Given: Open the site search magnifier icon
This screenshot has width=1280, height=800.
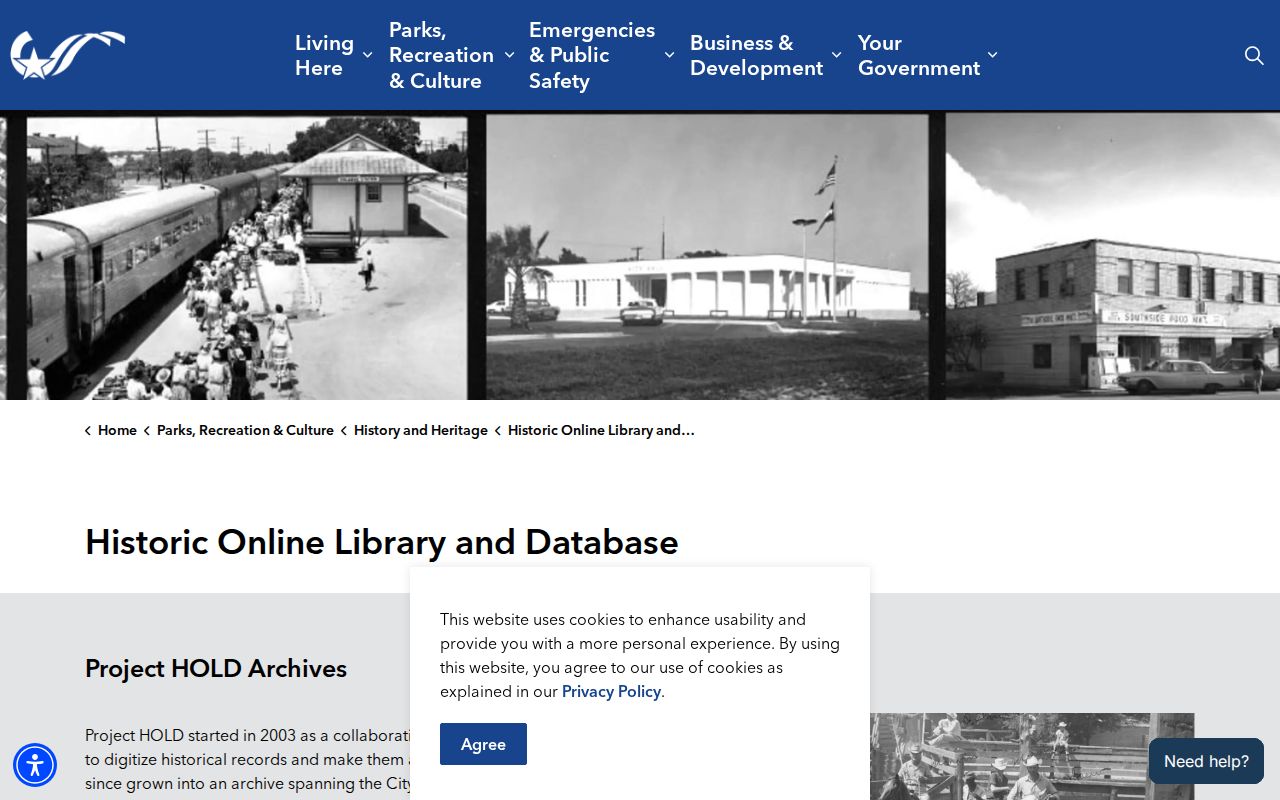Looking at the screenshot, I should tap(1254, 55).
